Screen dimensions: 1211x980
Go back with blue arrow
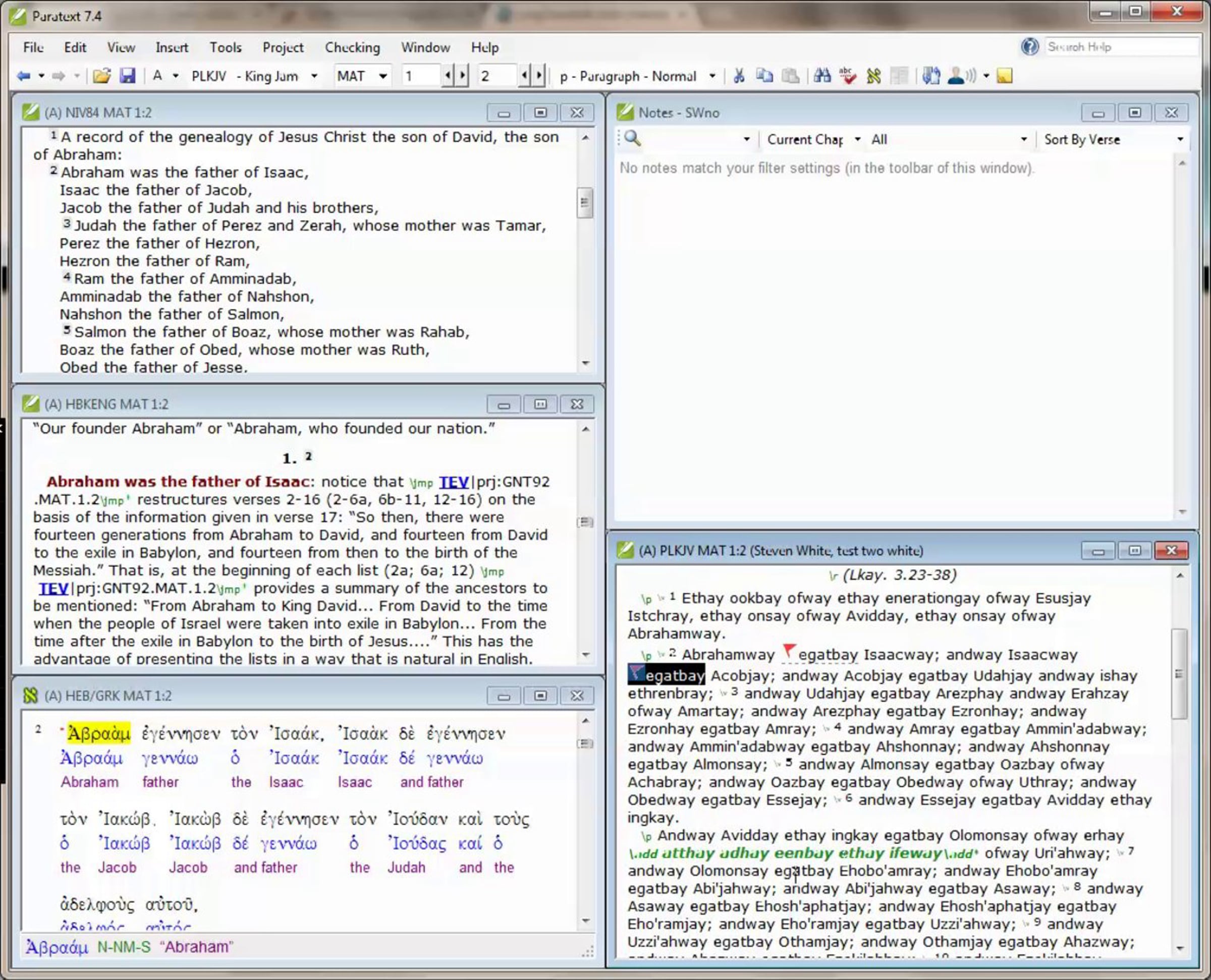pyautogui.click(x=23, y=76)
